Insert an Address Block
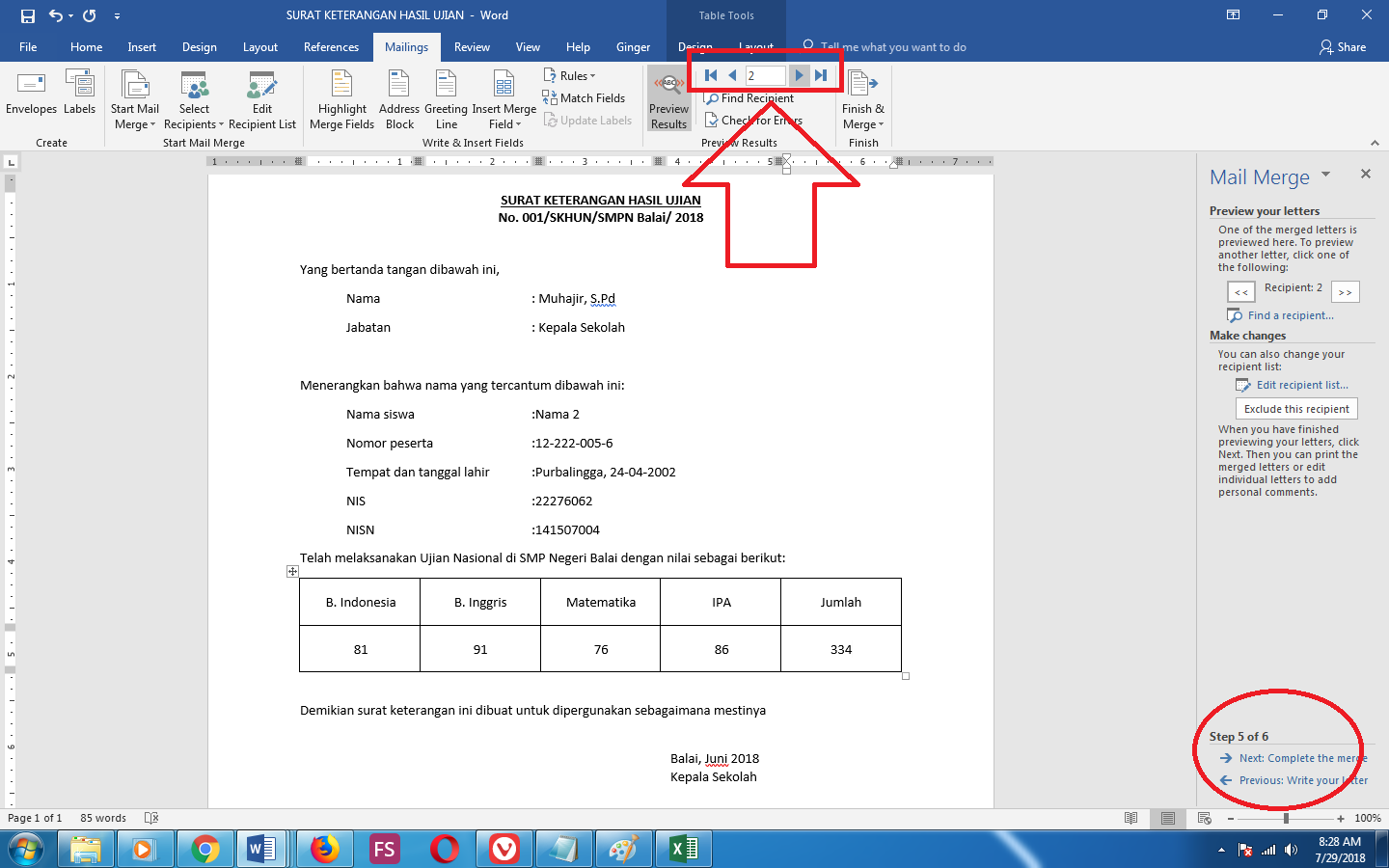1389x868 pixels. click(399, 100)
